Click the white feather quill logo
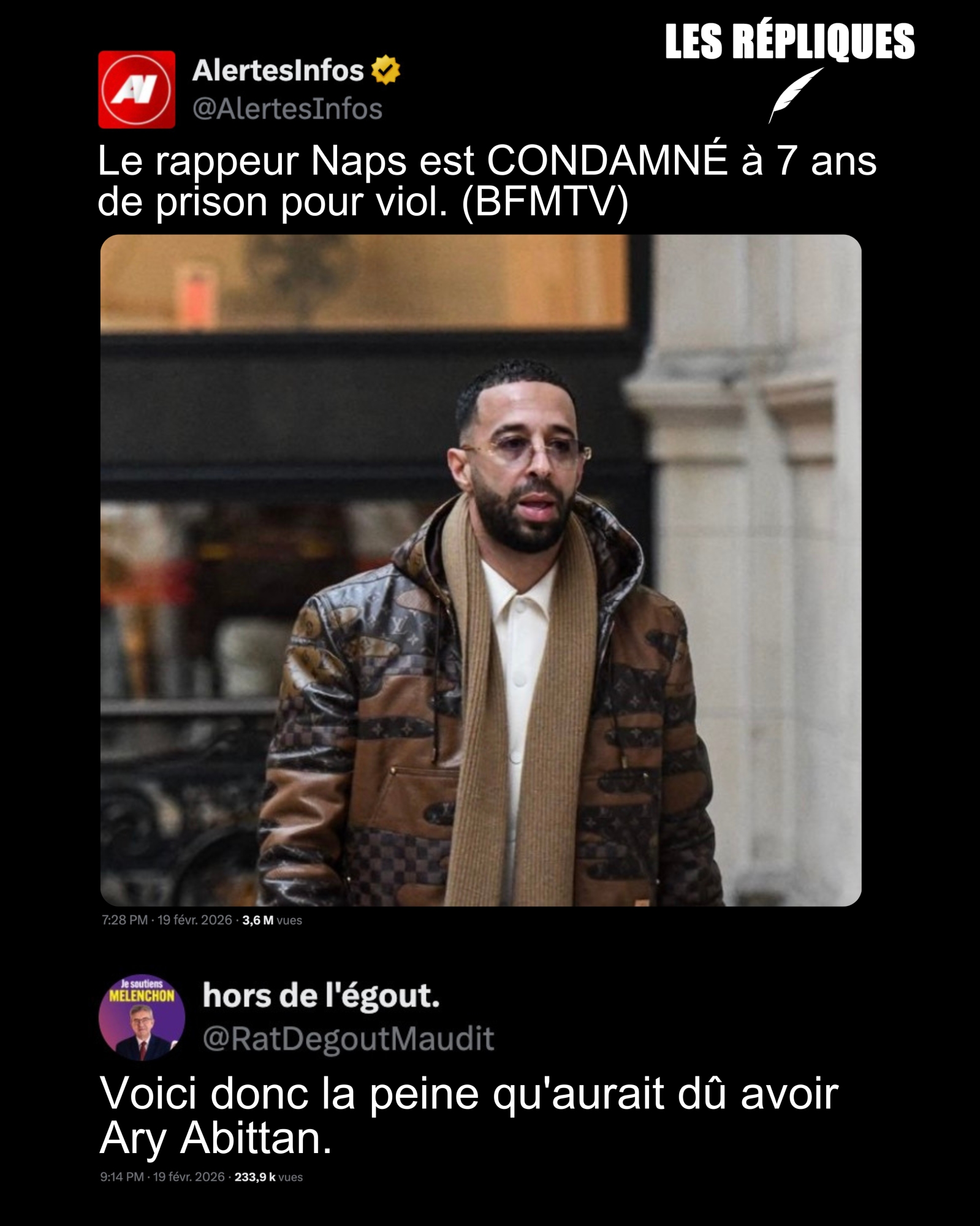 [796, 95]
